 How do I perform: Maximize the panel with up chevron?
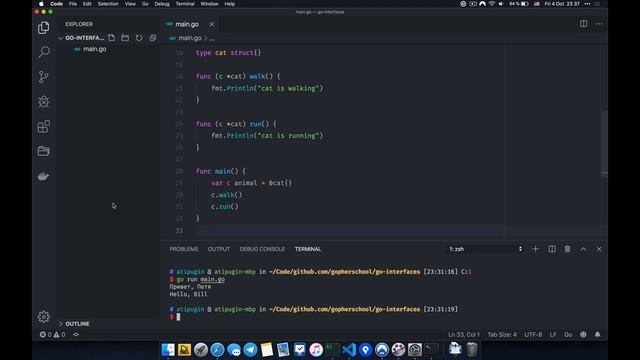pyautogui.click(x=583, y=249)
